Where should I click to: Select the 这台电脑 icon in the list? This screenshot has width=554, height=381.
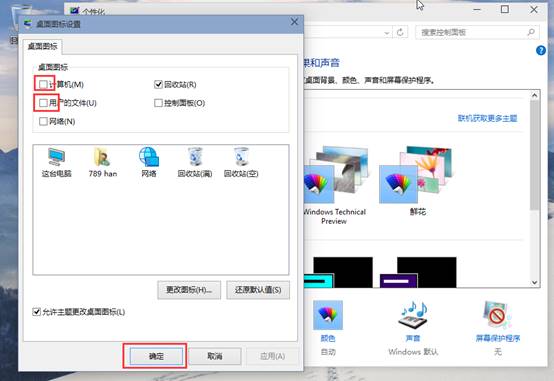[57, 163]
